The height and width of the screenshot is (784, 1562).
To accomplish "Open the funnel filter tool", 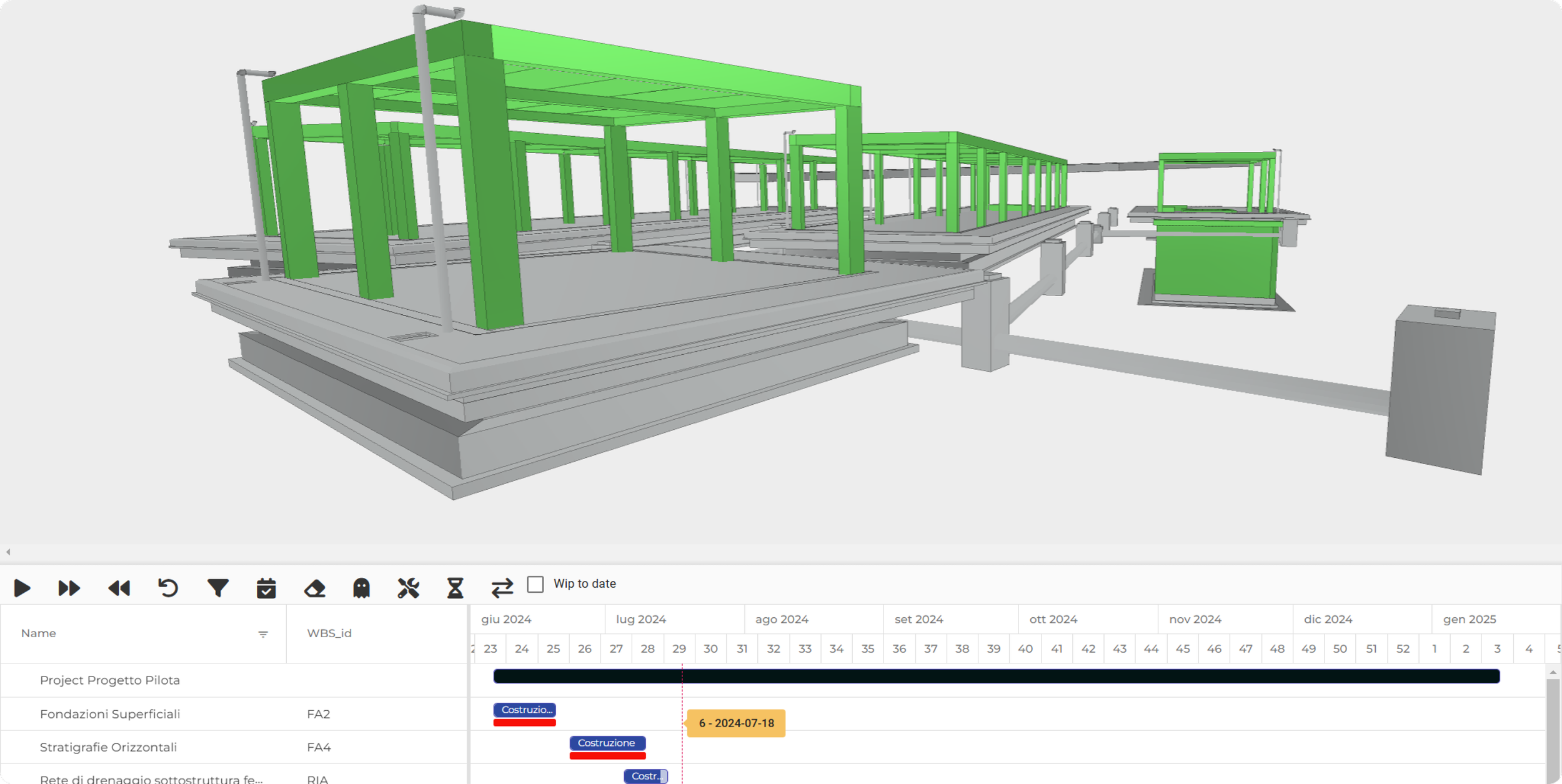I will point(217,588).
